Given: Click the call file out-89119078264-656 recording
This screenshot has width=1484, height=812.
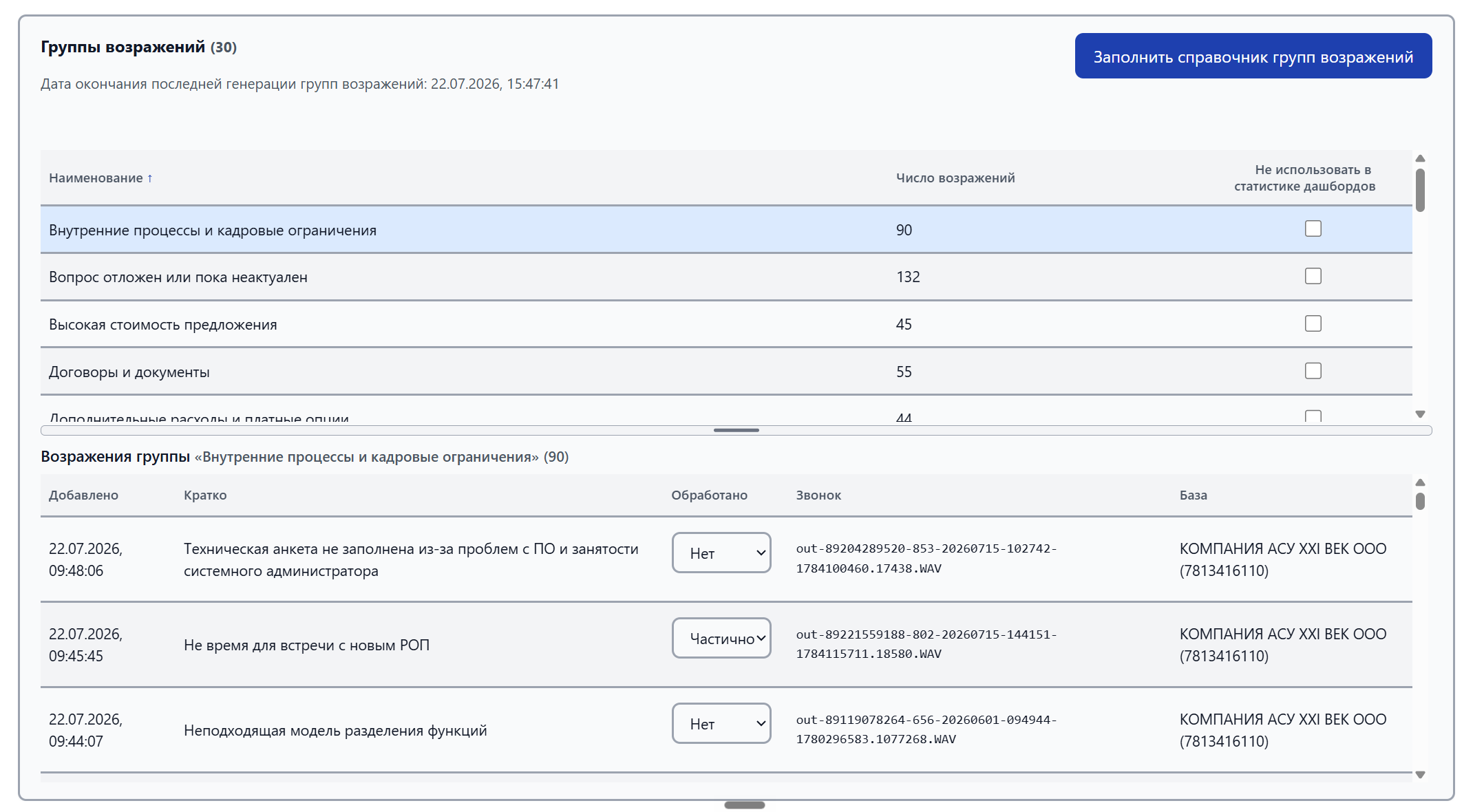Looking at the screenshot, I should pyautogui.click(x=926, y=729).
